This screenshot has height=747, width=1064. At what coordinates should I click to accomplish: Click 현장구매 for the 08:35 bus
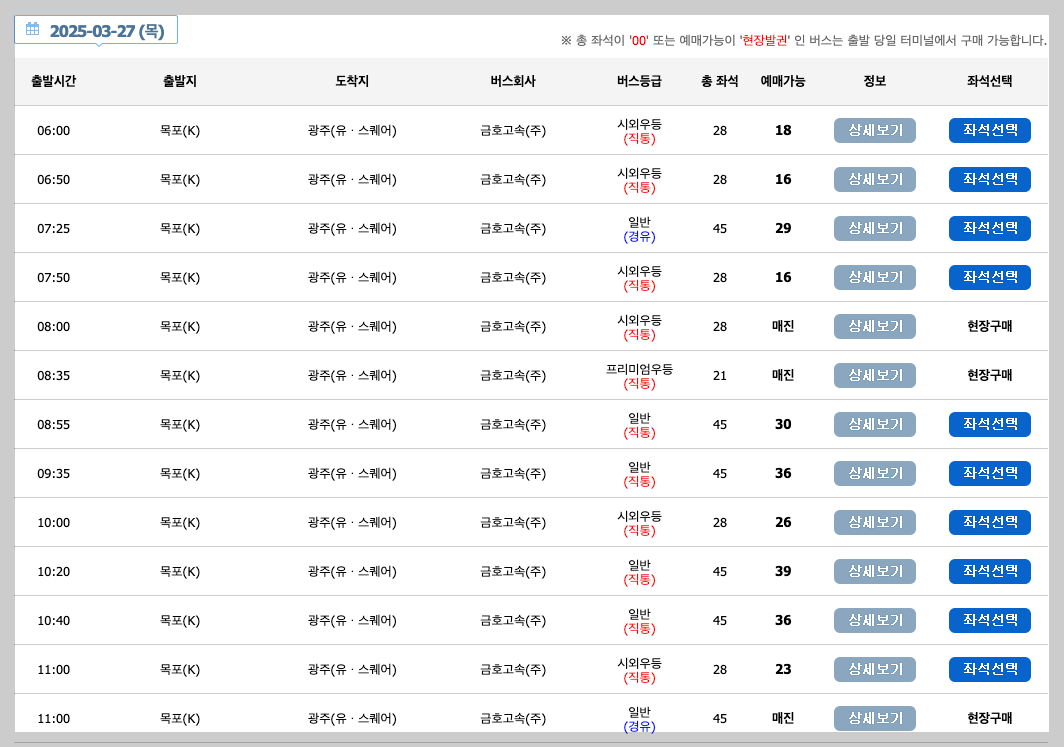pos(989,375)
